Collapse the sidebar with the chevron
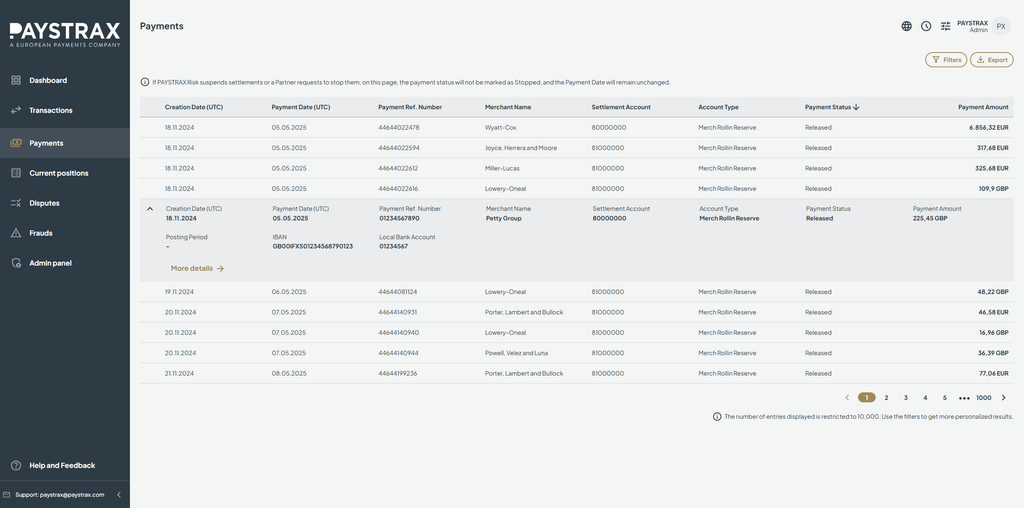The image size is (1024, 508). 119,495
